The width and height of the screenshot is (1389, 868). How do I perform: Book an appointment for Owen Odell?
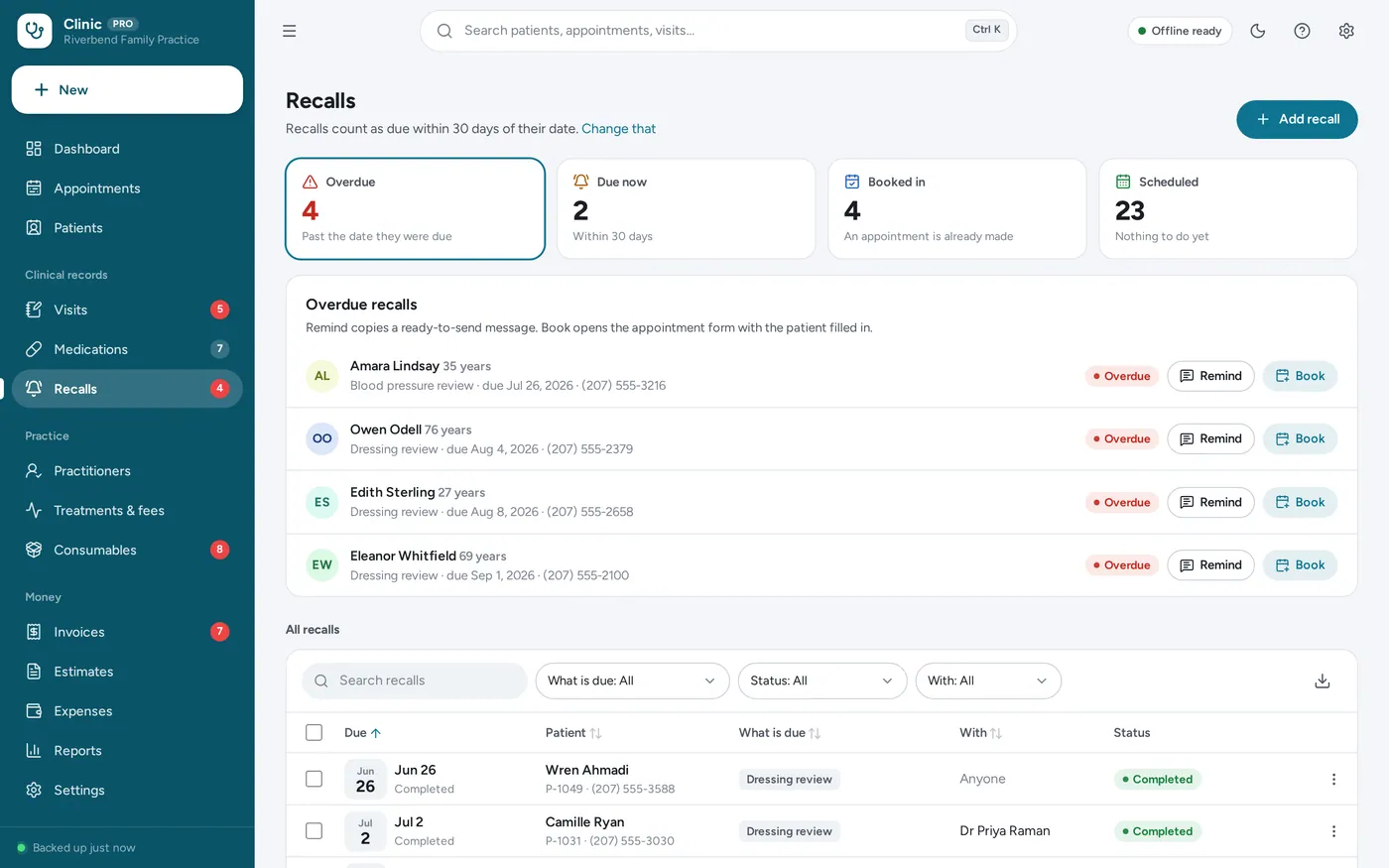click(x=1300, y=438)
